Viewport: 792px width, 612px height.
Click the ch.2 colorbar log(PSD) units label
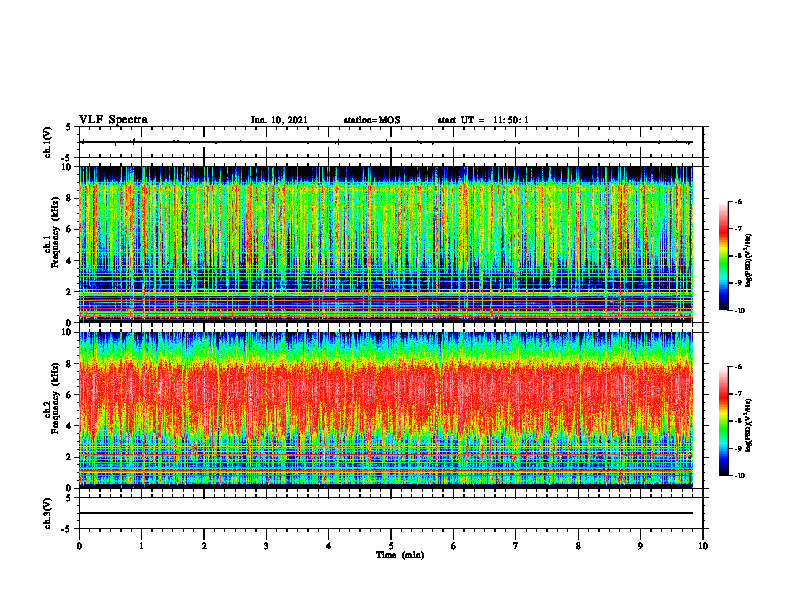tap(749, 426)
